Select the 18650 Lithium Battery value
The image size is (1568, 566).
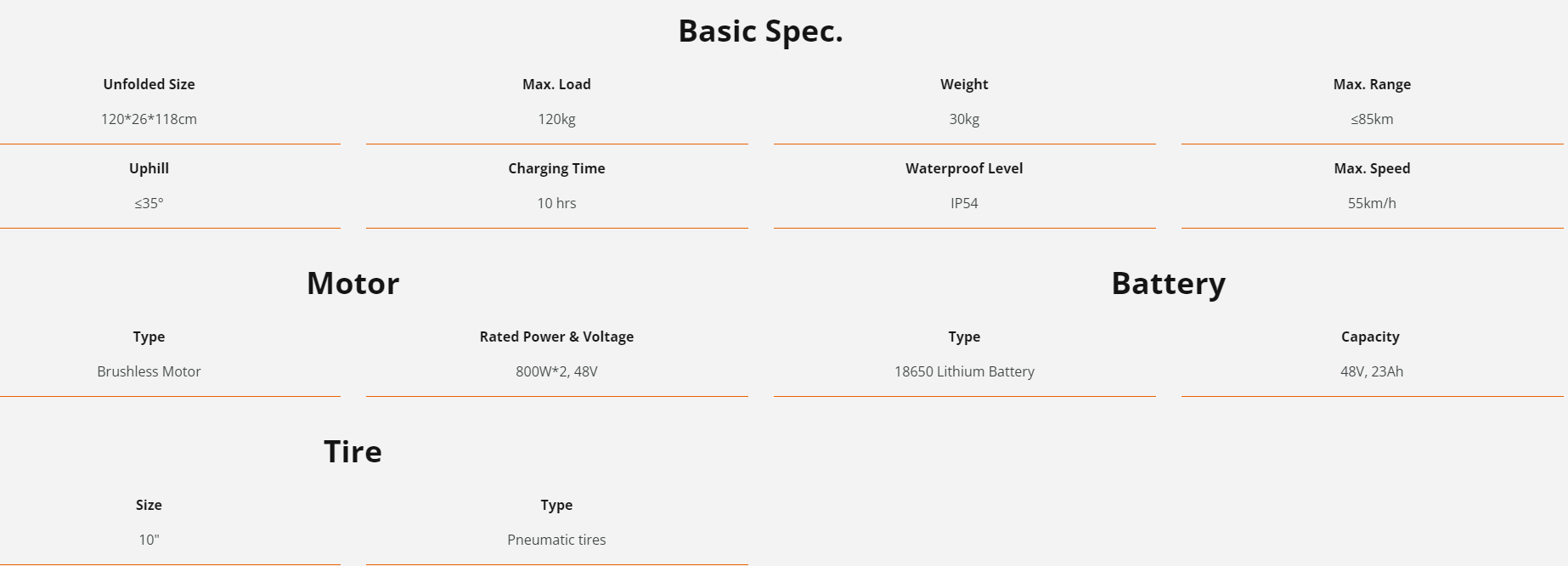click(x=964, y=371)
